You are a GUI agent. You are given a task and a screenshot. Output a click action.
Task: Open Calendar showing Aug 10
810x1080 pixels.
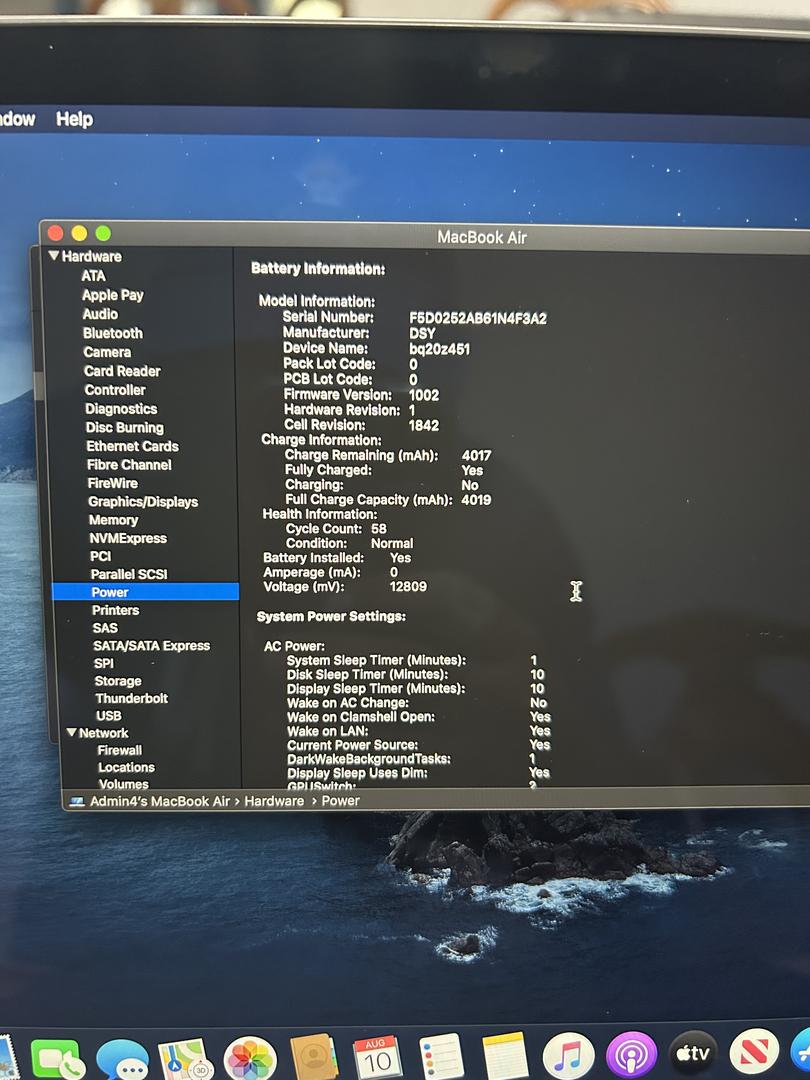point(377,1058)
